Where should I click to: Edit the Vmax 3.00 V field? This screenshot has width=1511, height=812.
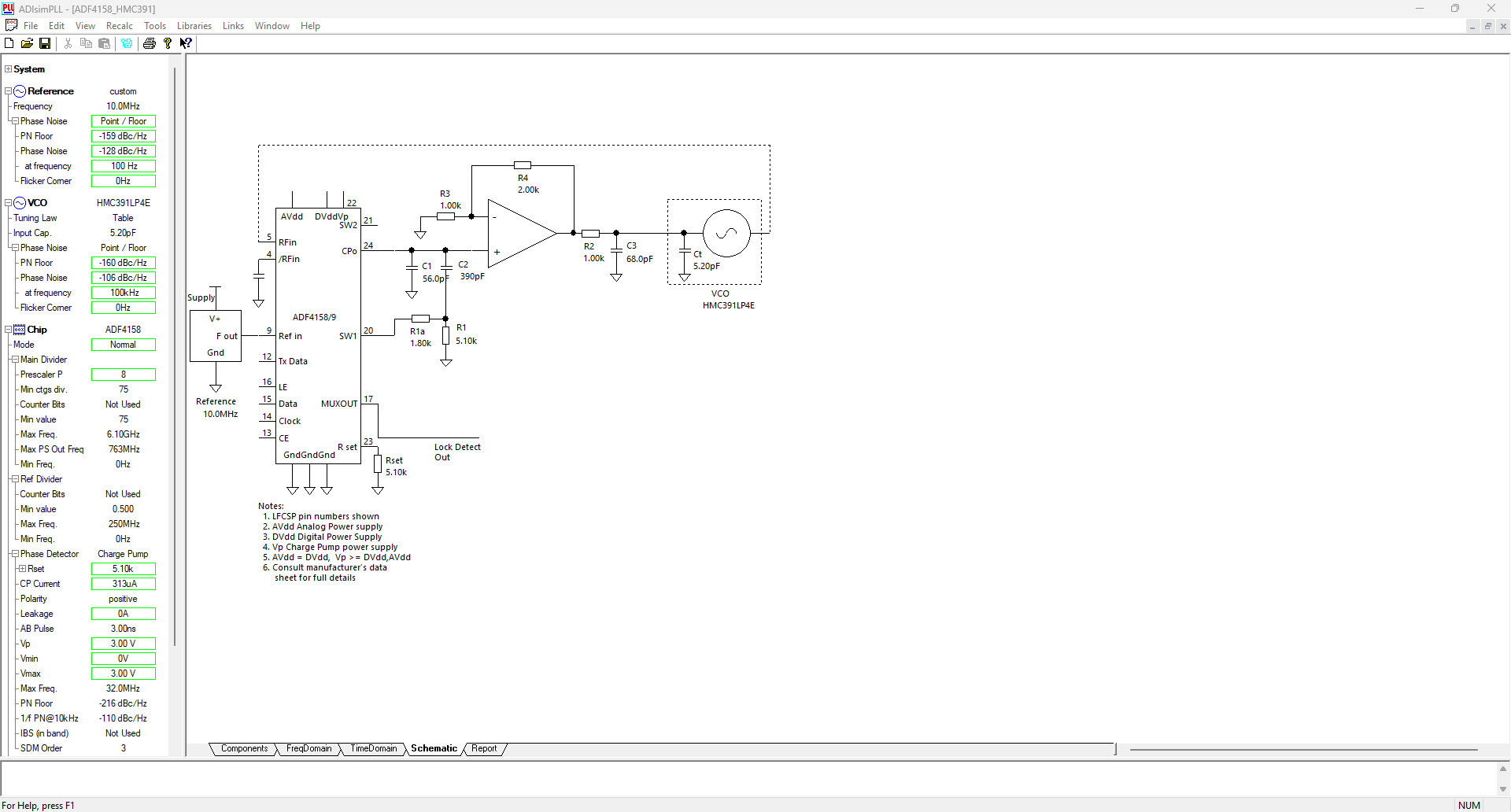click(124, 674)
